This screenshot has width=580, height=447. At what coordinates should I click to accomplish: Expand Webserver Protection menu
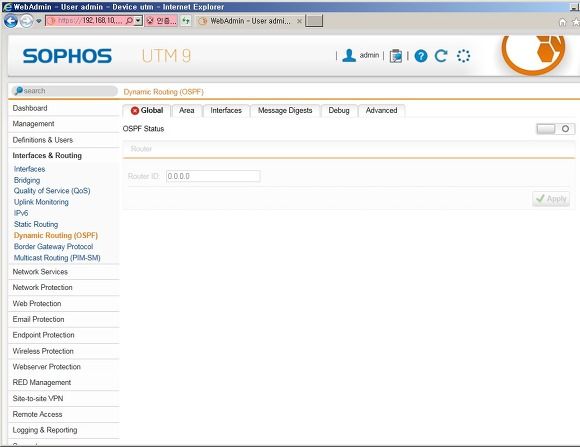coord(64,367)
